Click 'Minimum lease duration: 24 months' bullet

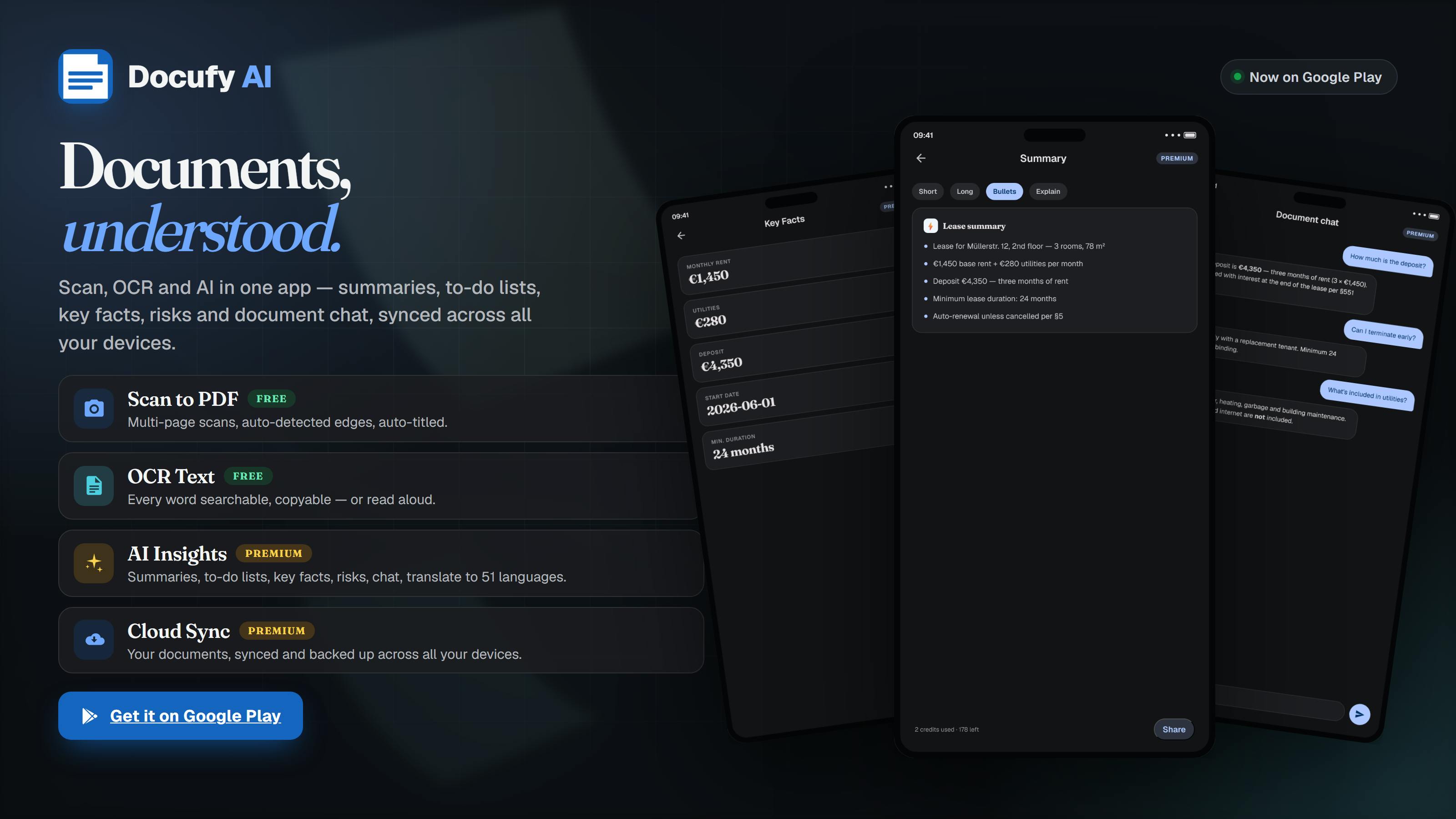click(994, 298)
